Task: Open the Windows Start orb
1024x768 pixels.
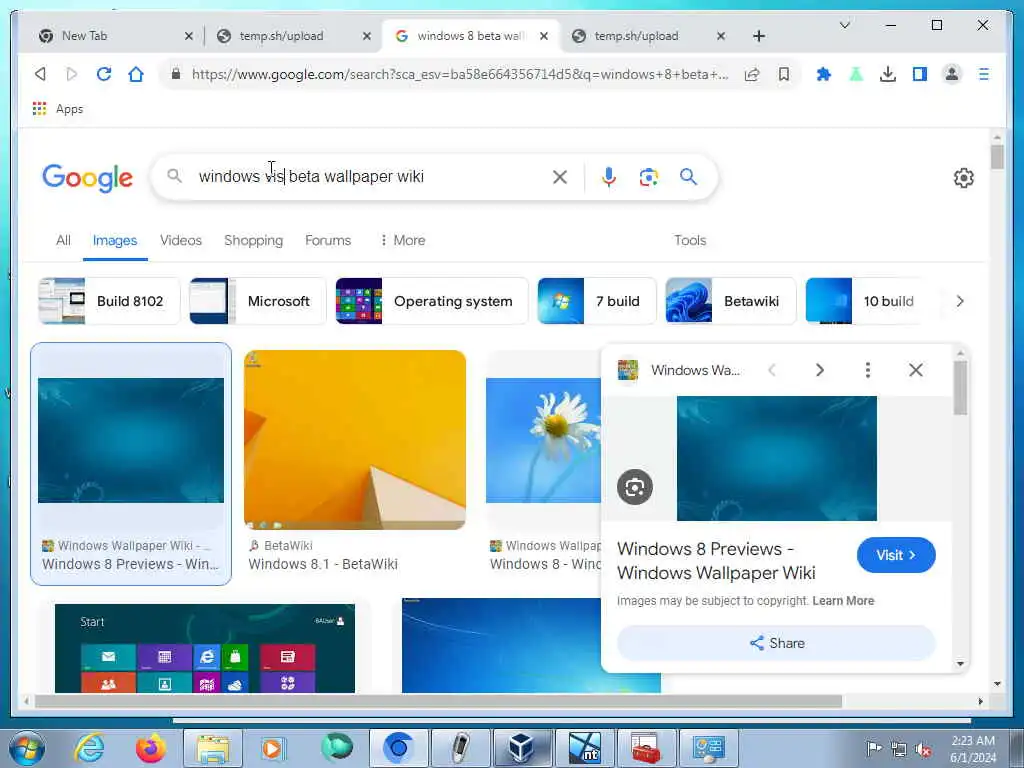Action: click(27, 748)
